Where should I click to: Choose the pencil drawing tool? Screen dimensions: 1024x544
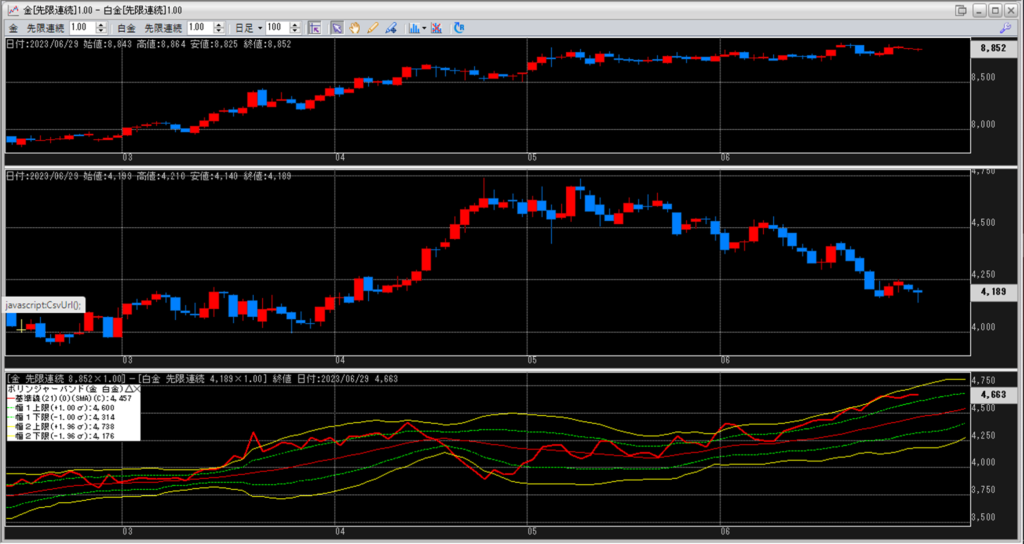click(373, 27)
